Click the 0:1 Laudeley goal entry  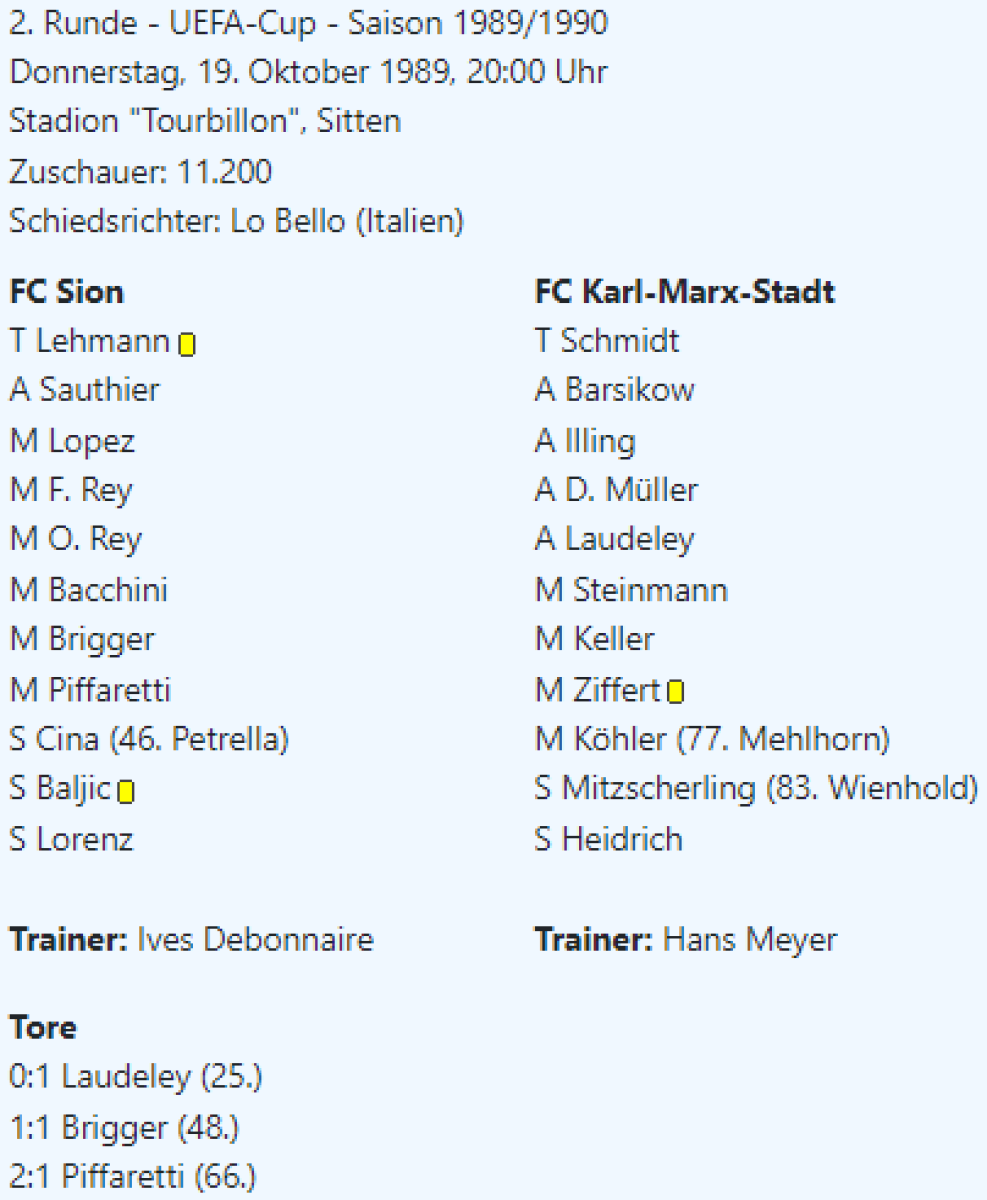coord(137,1077)
